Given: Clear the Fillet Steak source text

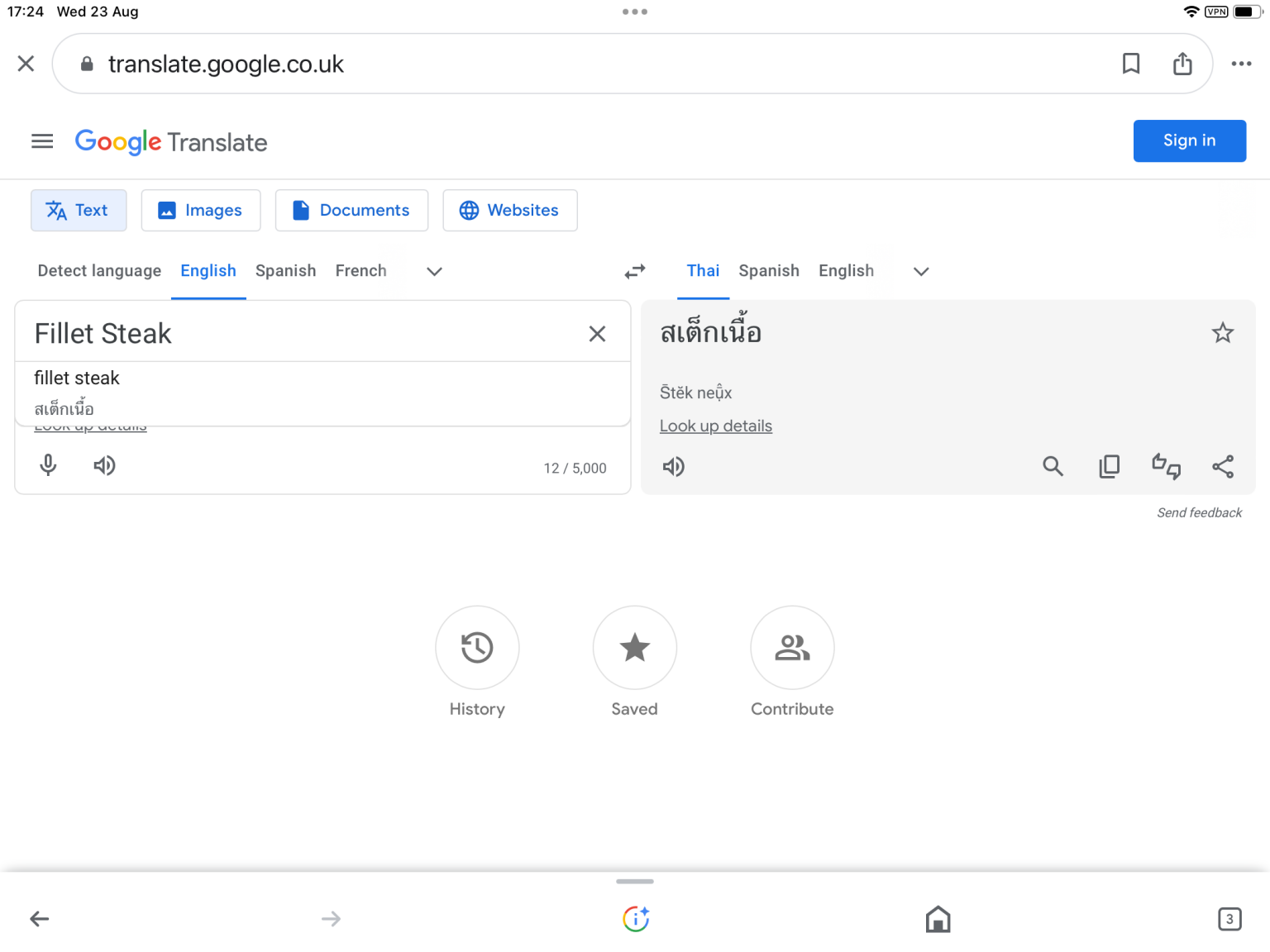Looking at the screenshot, I should click(597, 334).
